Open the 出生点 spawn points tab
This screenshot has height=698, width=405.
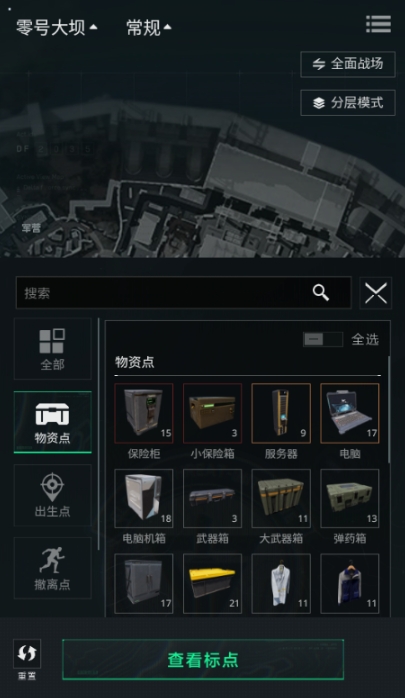[53, 495]
